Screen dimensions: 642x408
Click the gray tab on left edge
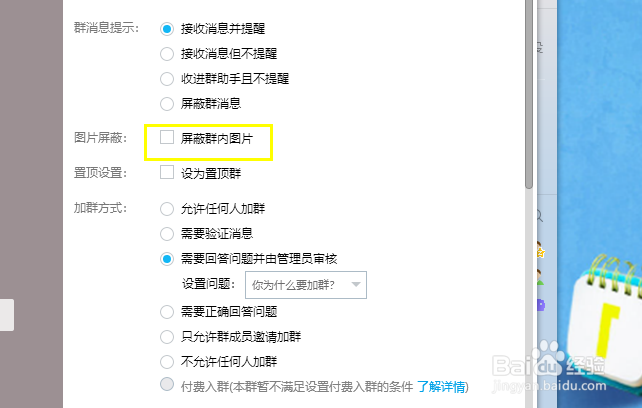tap(7, 315)
